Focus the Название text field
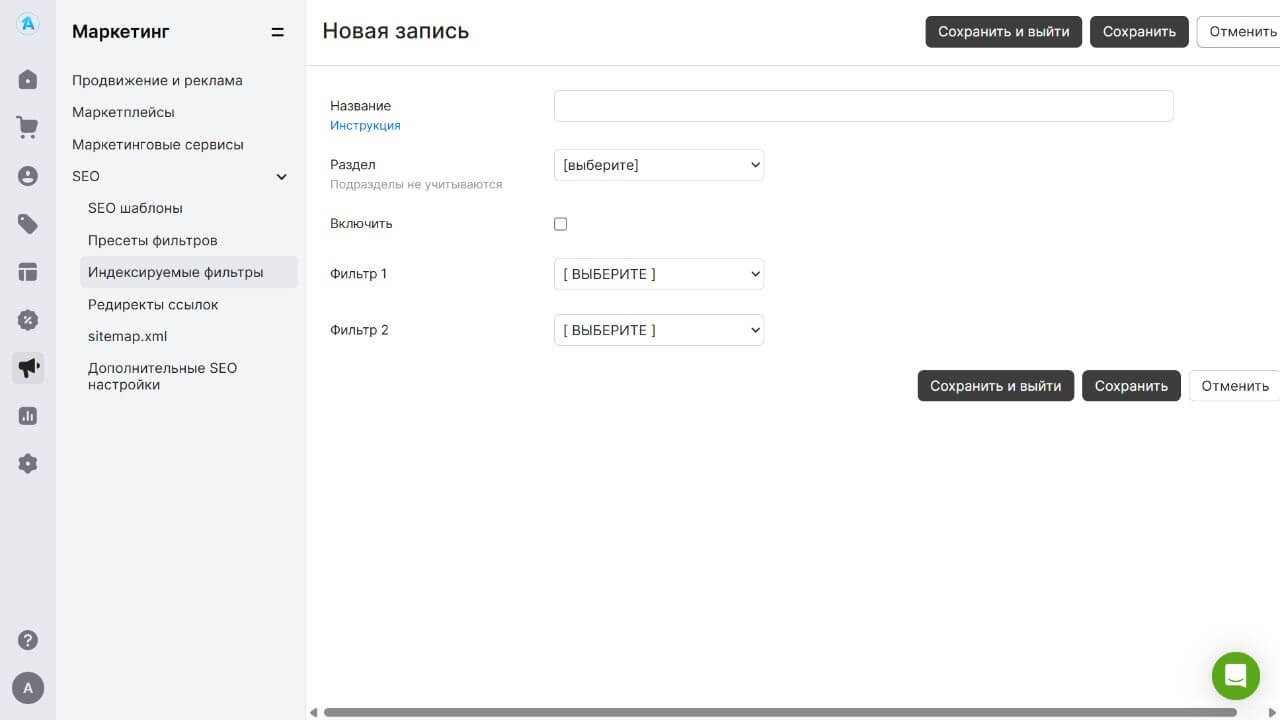 (864, 106)
